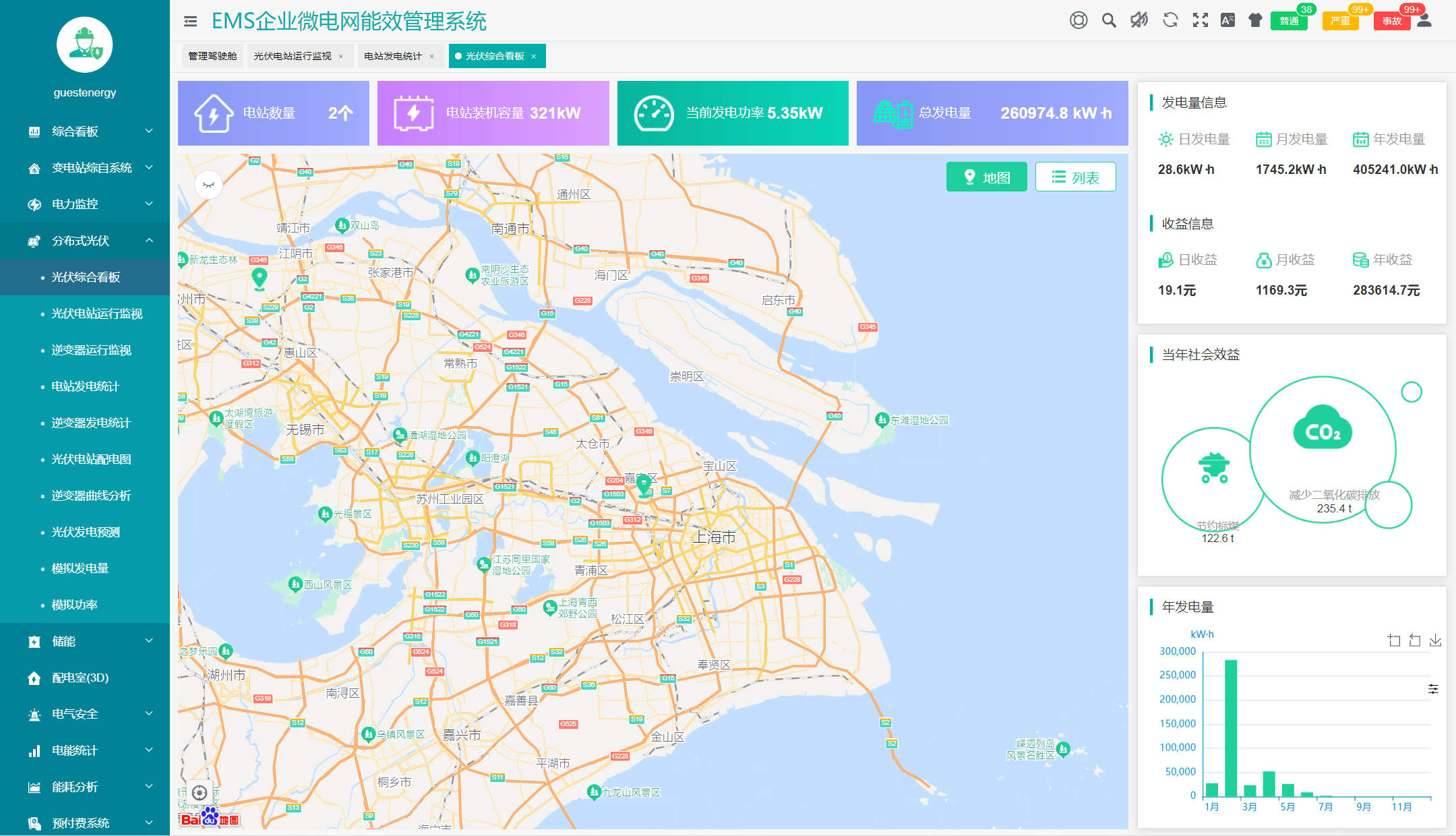Open the 事故 alarms badge button
The height and width of the screenshot is (836, 1456).
pyautogui.click(x=1391, y=21)
